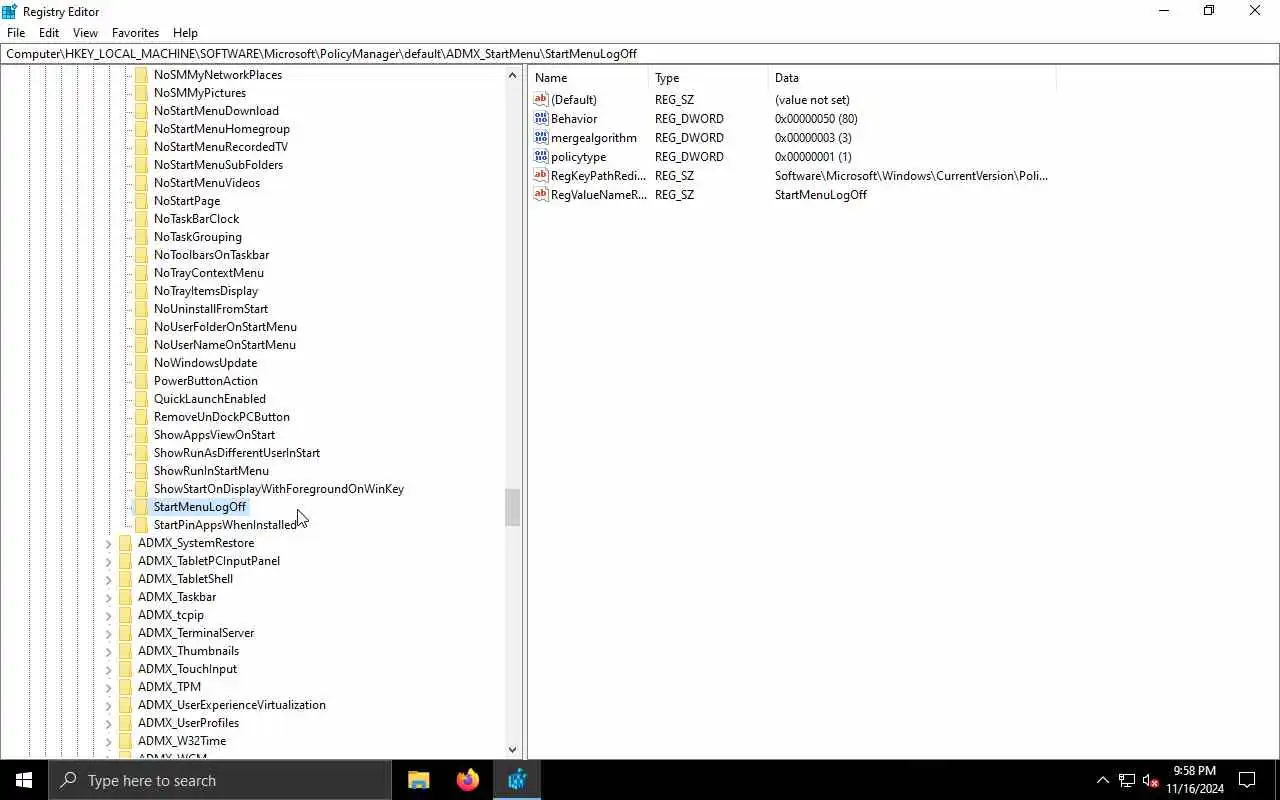Launch Firefox from the taskbar
This screenshot has height=800, width=1280.
467,780
